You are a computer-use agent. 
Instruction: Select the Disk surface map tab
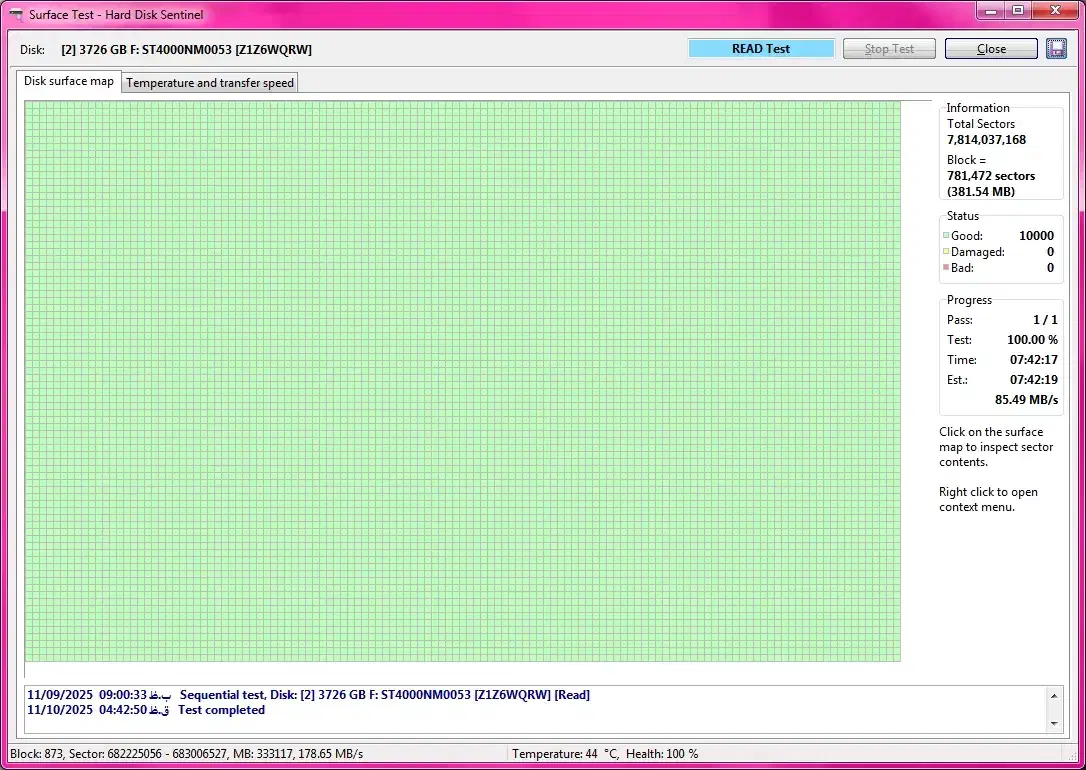click(69, 81)
